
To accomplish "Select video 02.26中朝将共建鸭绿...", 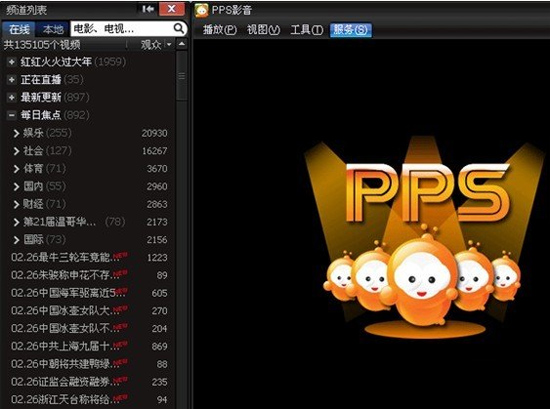I will coord(65,364).
